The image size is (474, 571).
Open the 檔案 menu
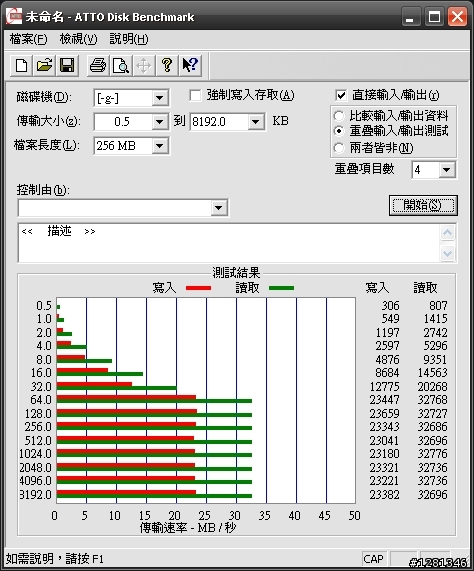click(28, 39)
